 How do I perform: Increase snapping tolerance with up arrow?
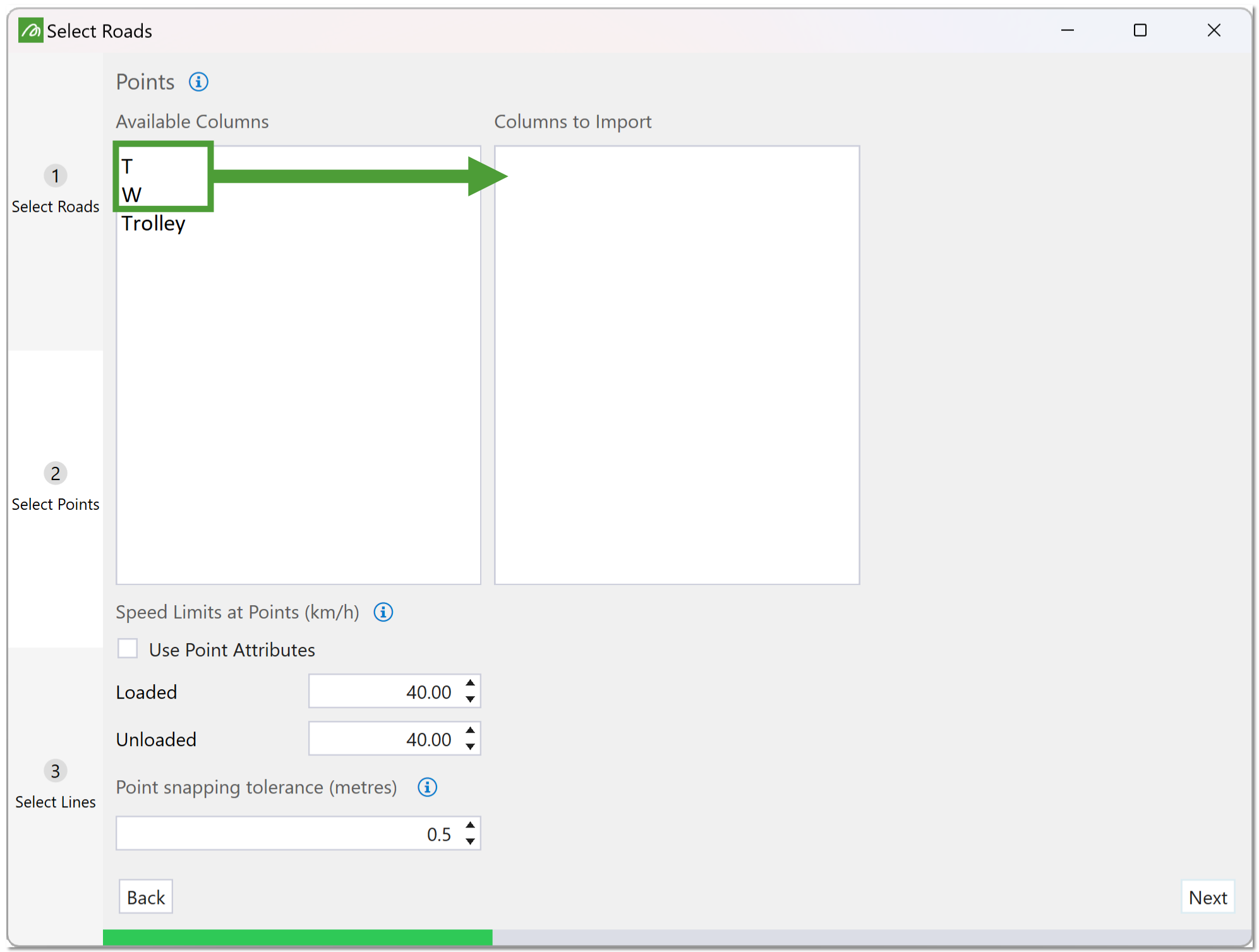pos(470,825)
